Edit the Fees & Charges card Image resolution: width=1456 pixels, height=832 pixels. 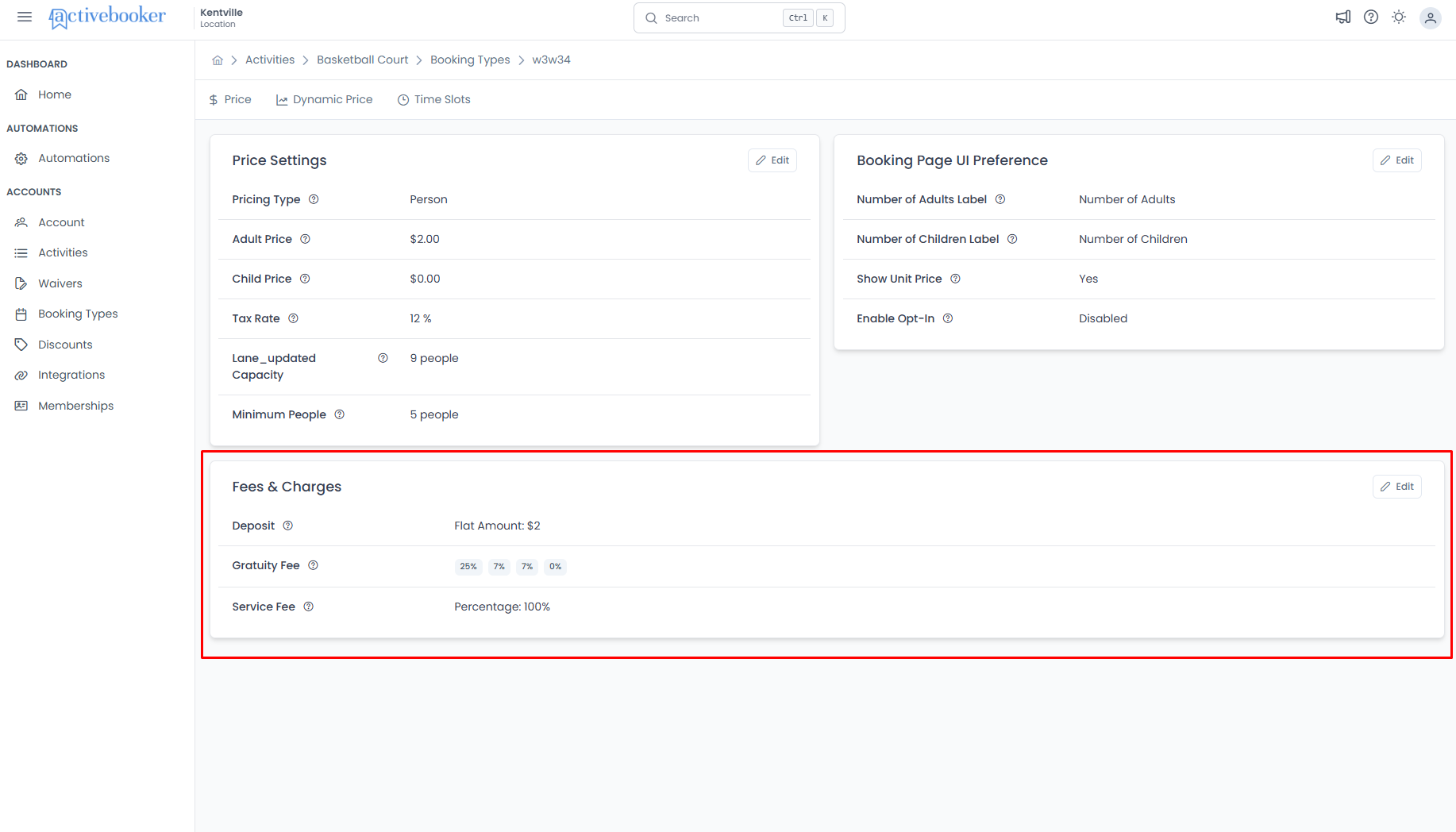pos(1397,487)
